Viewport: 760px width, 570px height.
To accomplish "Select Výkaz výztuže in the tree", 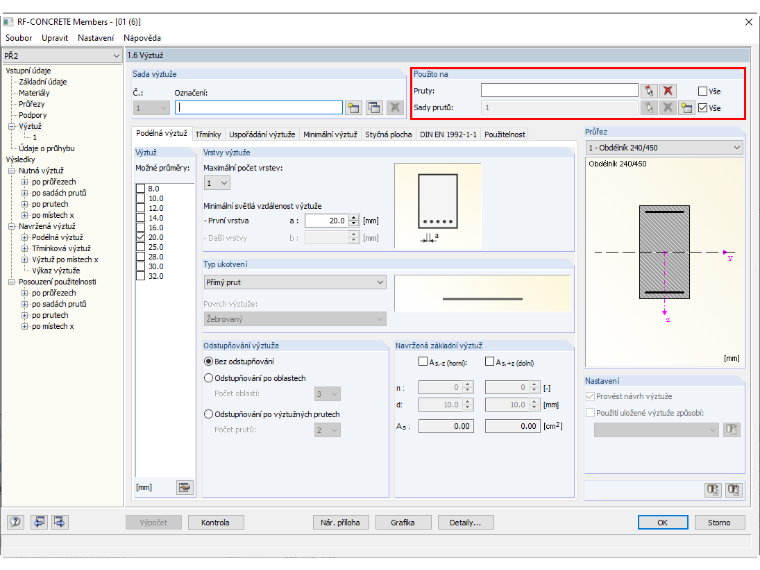I will pyautogui.click(x=56, y=270).
